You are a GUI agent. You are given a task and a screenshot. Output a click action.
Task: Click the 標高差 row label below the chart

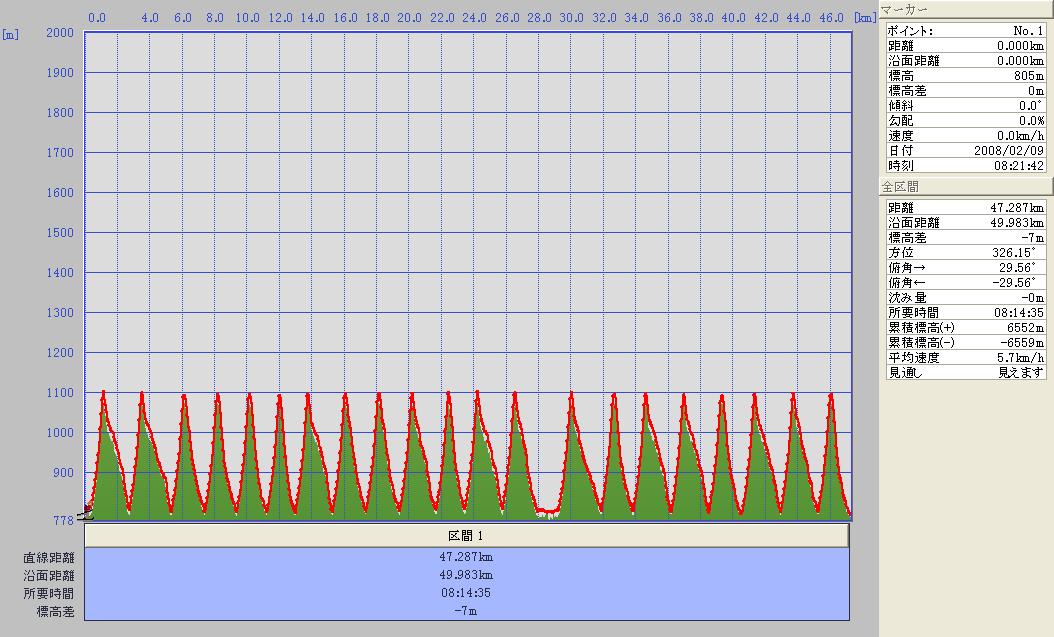point(55,611)
